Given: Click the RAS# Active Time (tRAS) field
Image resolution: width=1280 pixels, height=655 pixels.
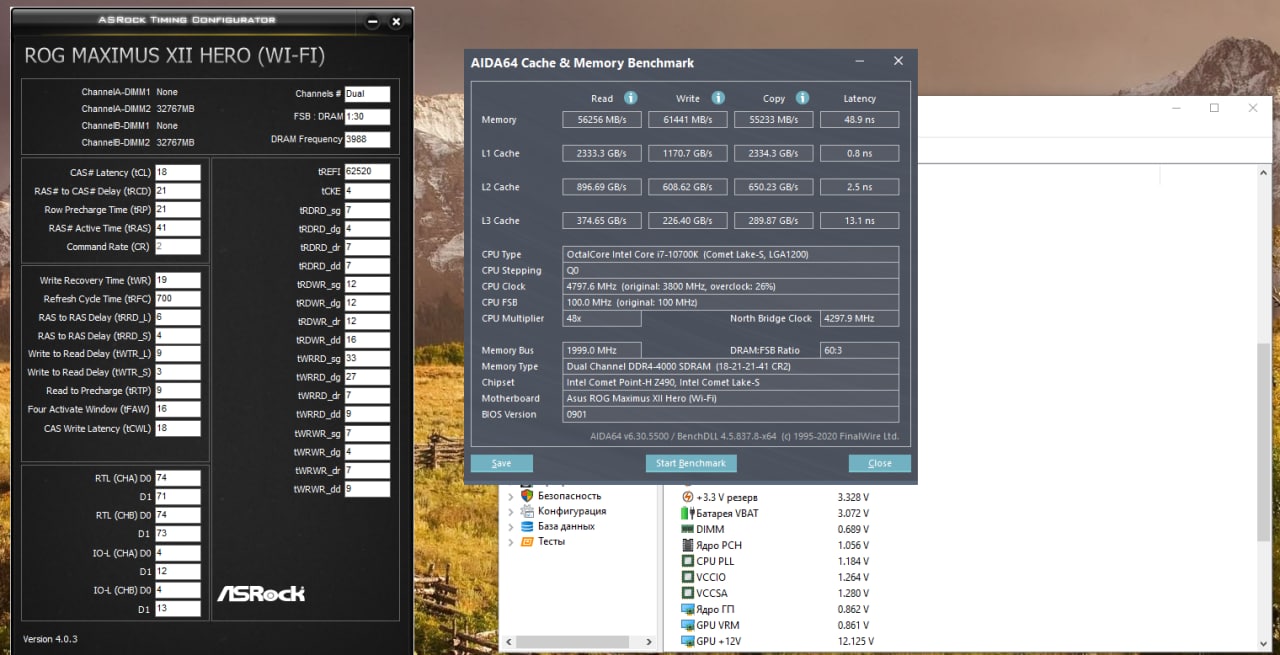Looking at the screenshot, I should [x=178, y=228].
